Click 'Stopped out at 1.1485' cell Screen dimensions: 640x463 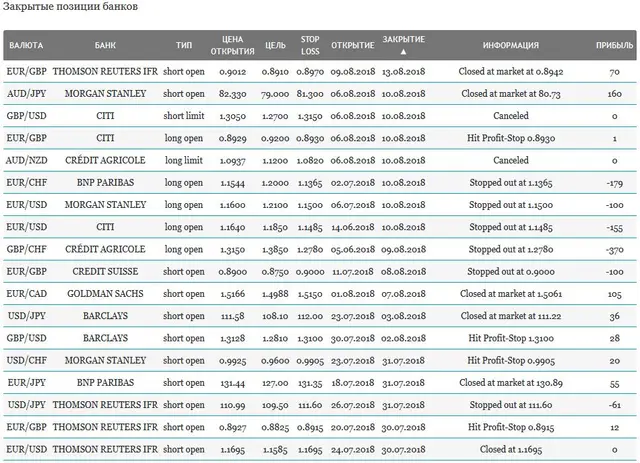point(511,227)
